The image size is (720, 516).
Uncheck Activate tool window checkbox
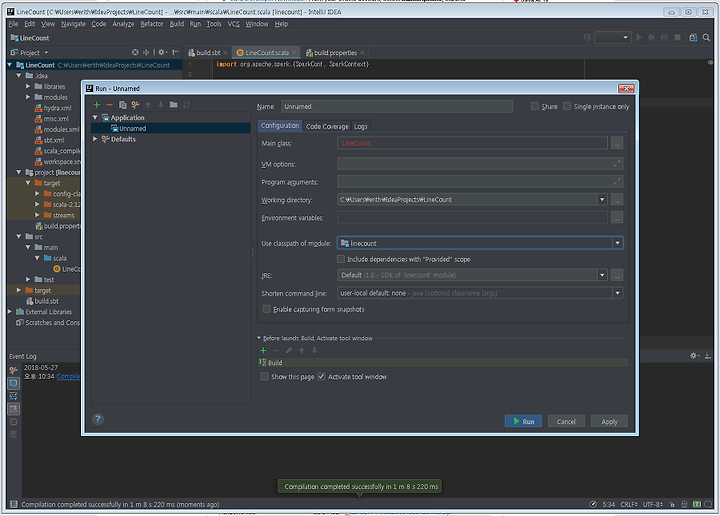click(321, 376)
